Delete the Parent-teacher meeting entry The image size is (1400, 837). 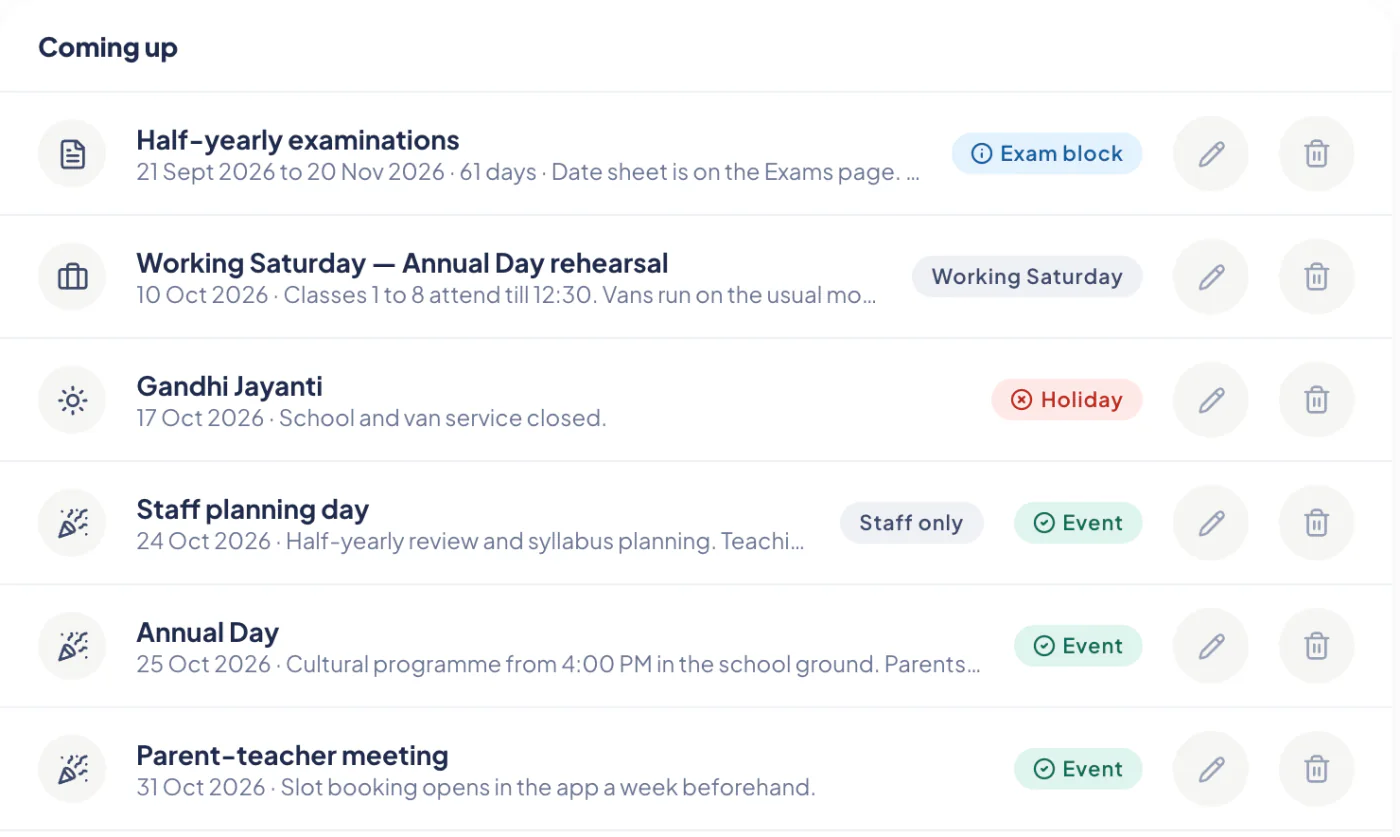click(1317, 769)
